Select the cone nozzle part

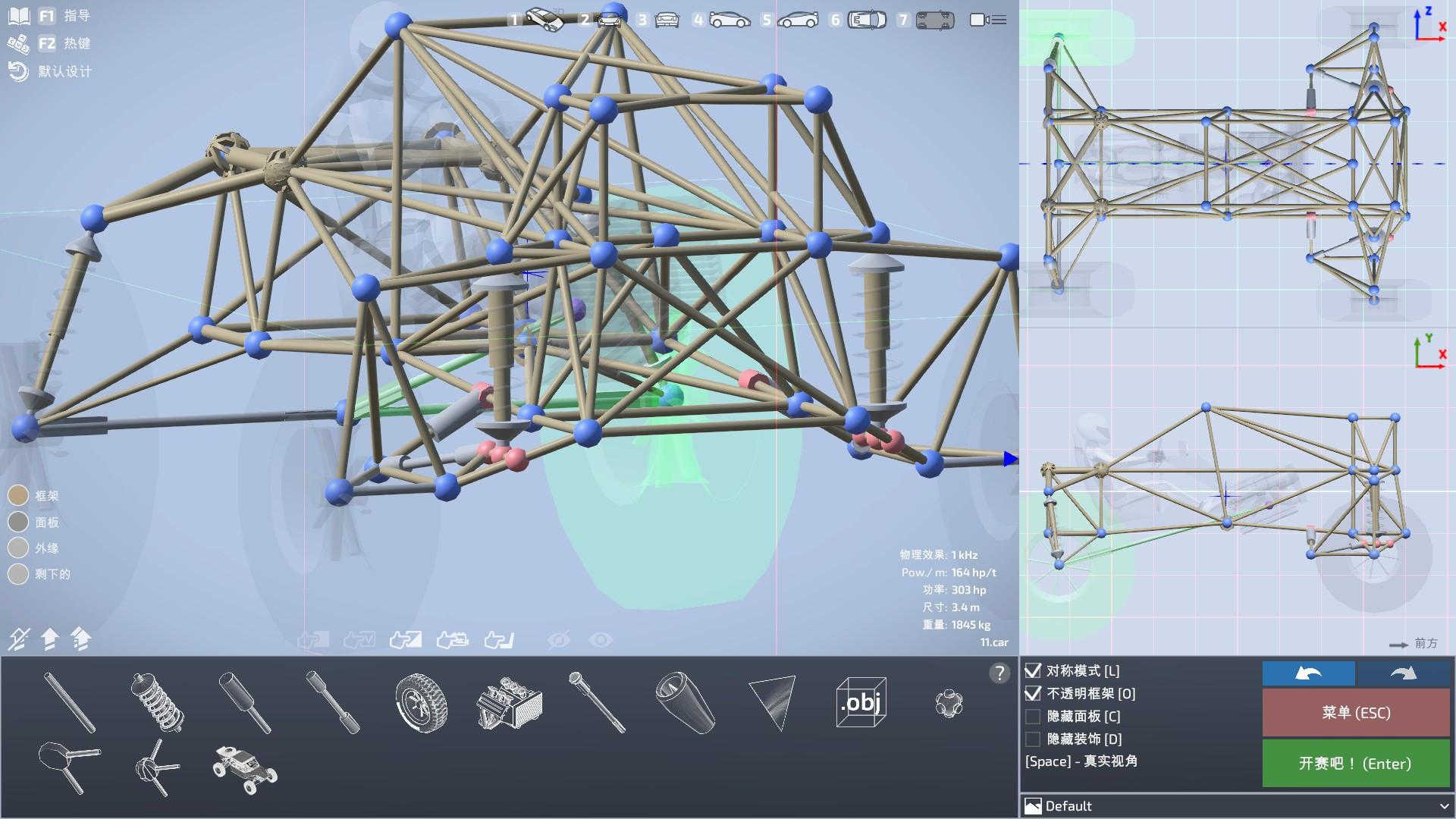(685, 703)
